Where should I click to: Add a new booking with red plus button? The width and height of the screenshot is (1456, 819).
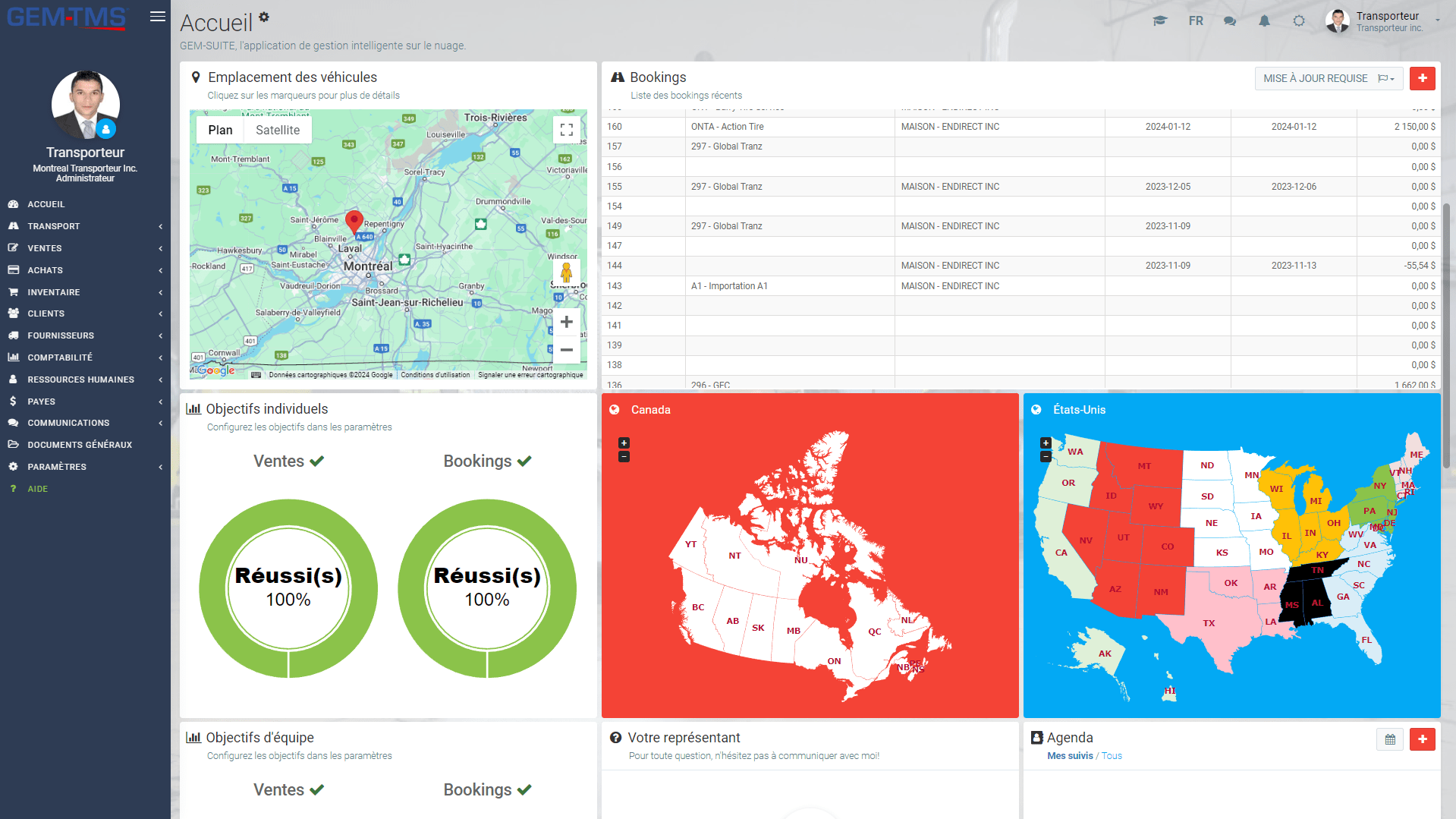click(x=1423, y=78)
